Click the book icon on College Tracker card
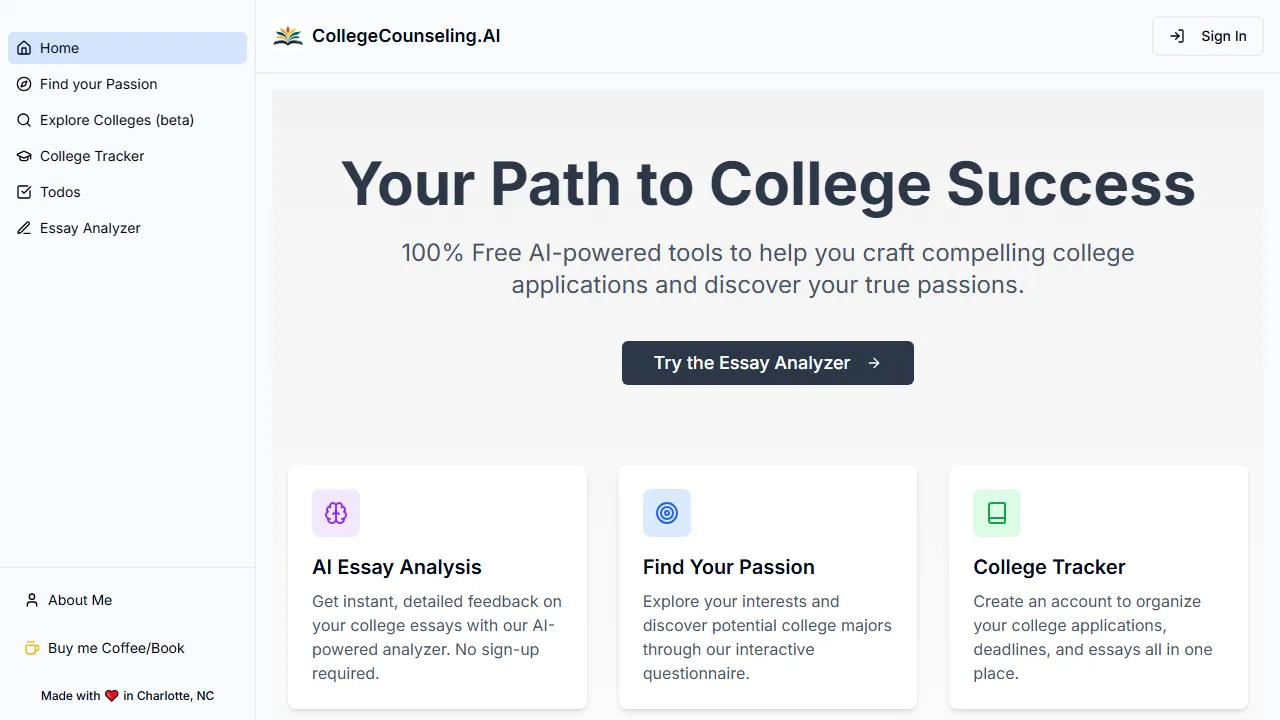Image resolution: width=1280 pixels, height=720 pixels. pos(997,513)
